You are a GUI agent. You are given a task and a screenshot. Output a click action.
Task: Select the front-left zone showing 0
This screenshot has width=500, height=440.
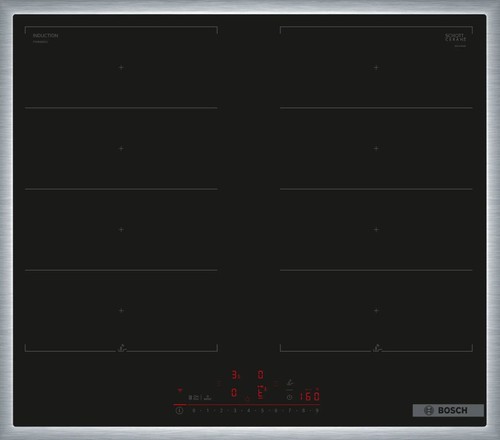(x=234, y=392)
